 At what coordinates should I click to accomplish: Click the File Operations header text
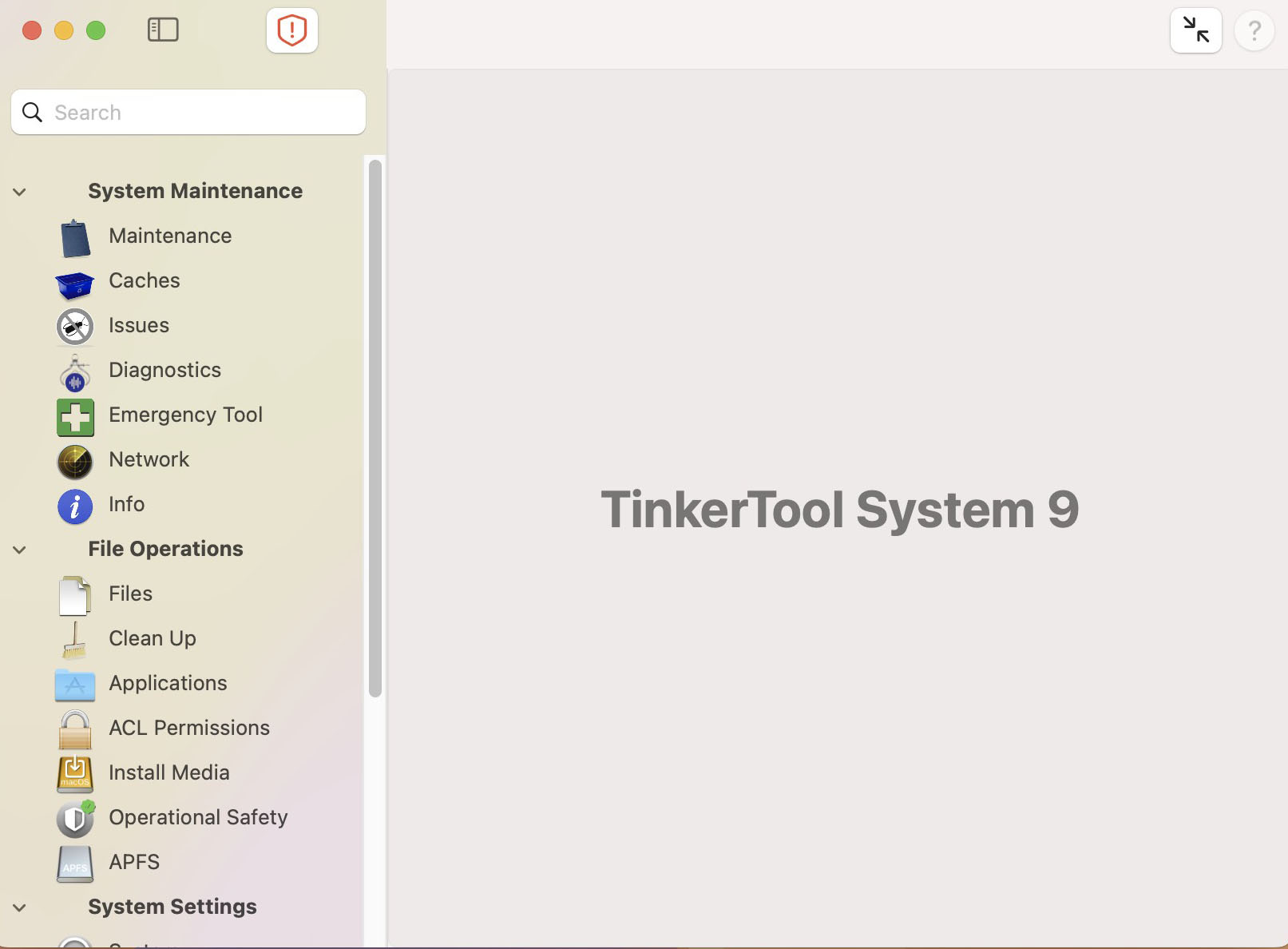click(165, 549)
